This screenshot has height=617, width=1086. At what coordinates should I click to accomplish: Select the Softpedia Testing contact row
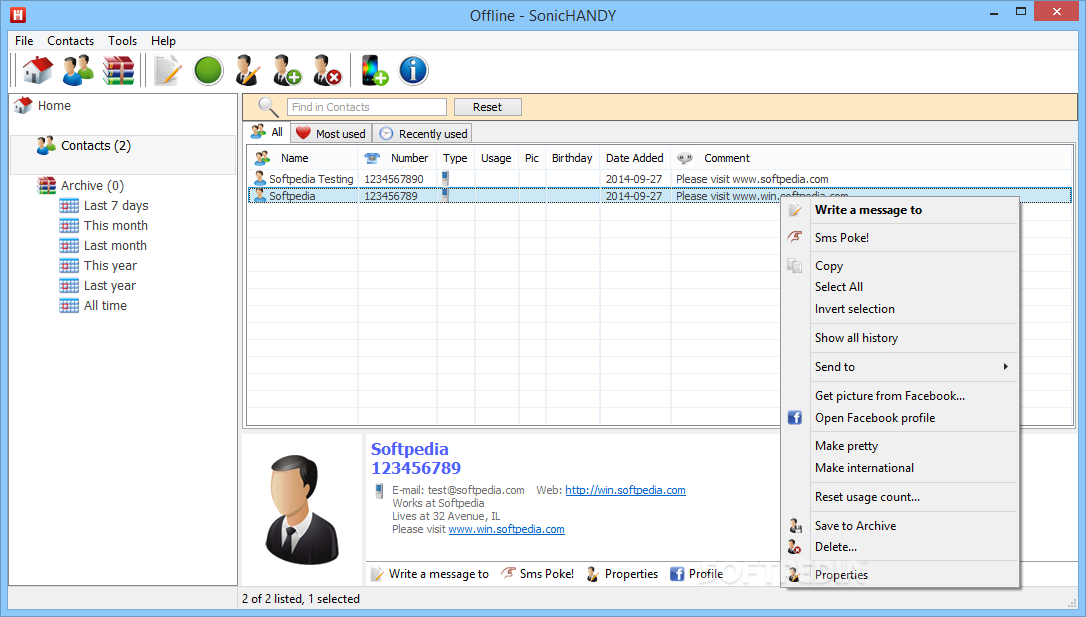(x=659, y=179)
